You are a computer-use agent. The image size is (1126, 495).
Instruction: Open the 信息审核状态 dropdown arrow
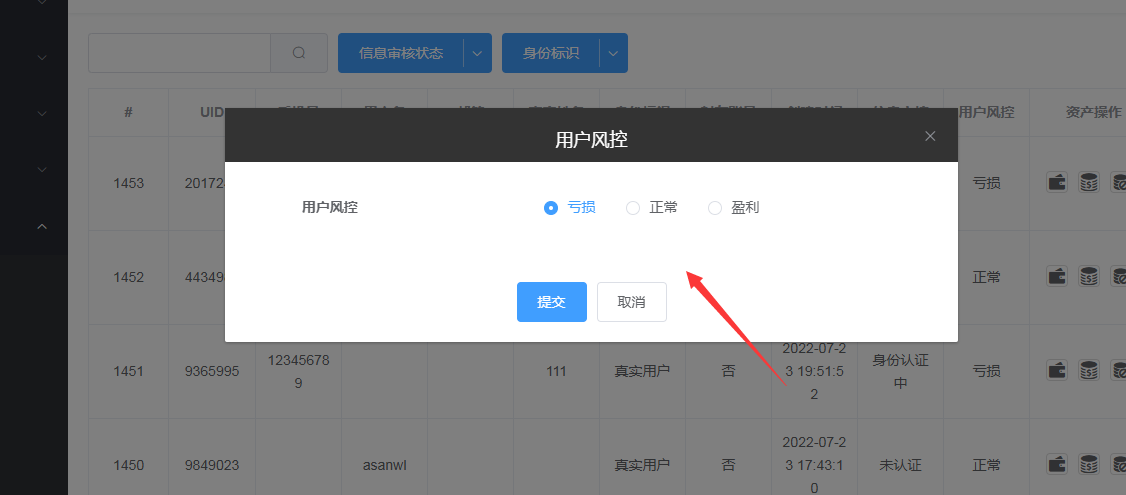(x=477, y=53)
